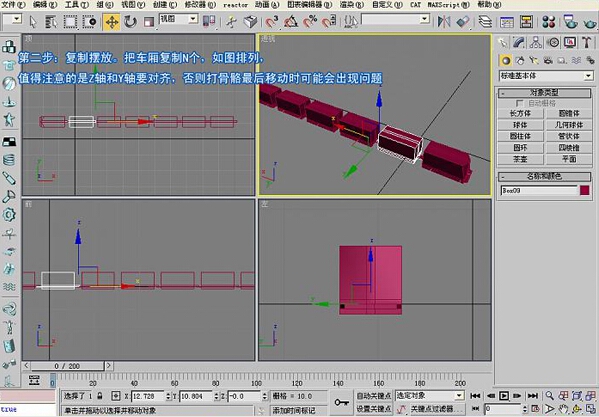Switch to Motion panel tab
The width and height of the screenshot is (599, 417).
point(553,42)
